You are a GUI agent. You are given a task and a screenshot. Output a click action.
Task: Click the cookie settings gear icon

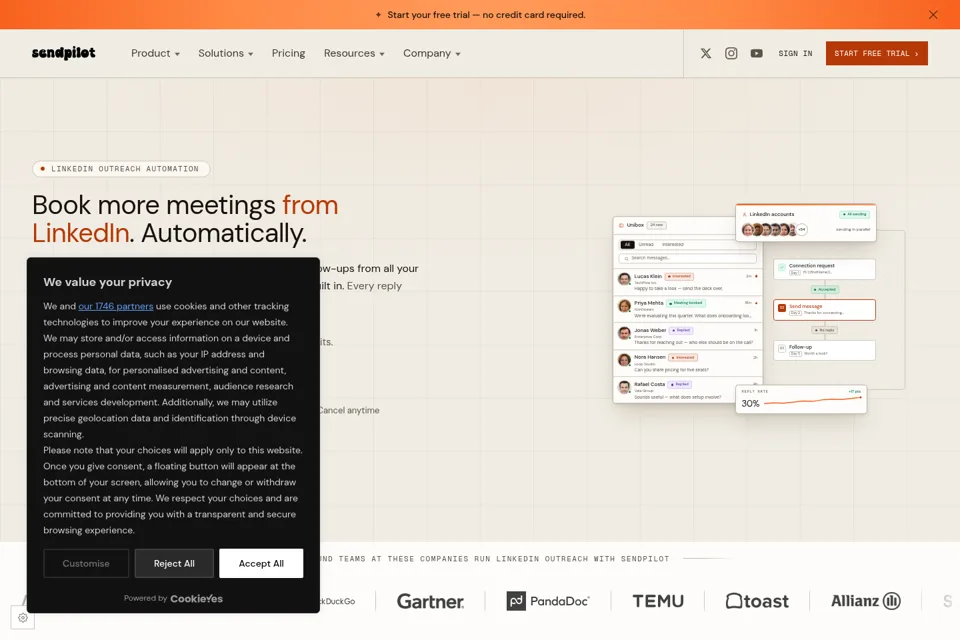(x=23, y=617)
